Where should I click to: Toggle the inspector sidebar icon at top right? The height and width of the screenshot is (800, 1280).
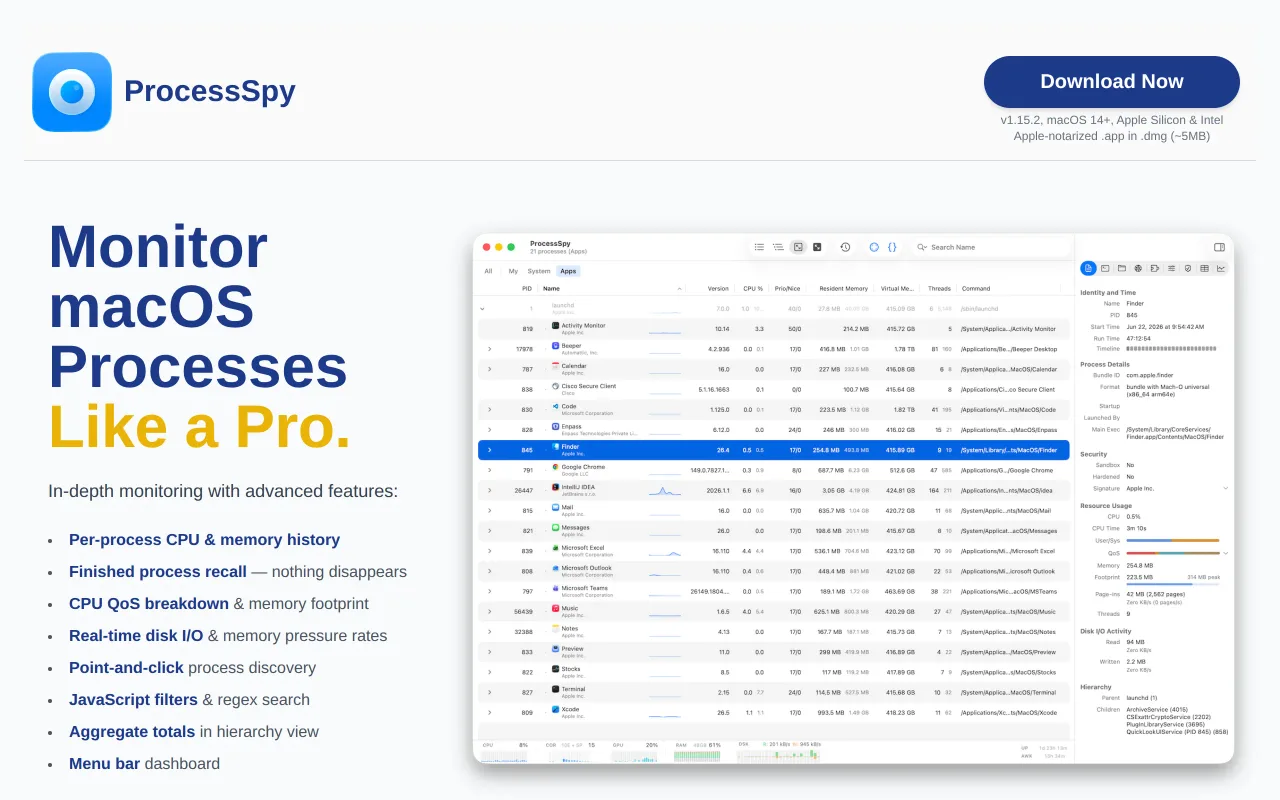tap(1219, 247)
